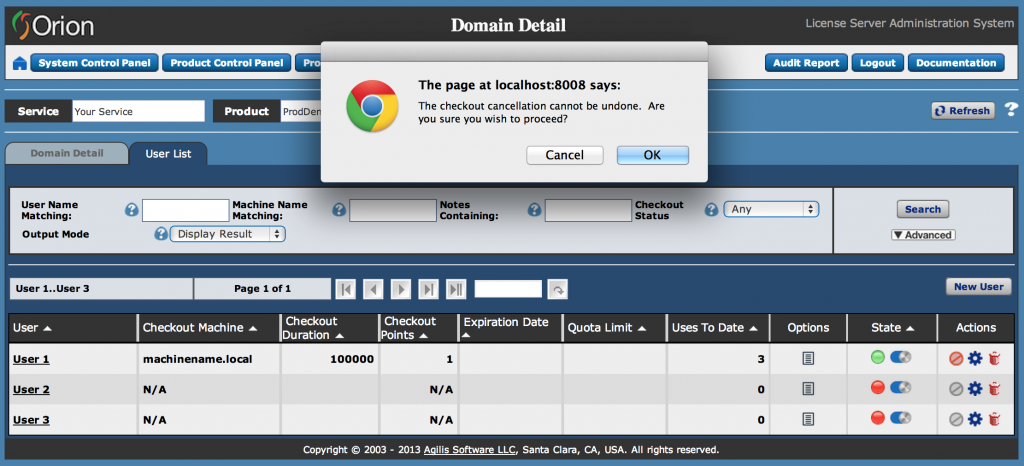This screenshot has height=466, width=1024.
Task: Toggle the state switch for User 3
Action: pyautogui.click(x=900, y=420)
